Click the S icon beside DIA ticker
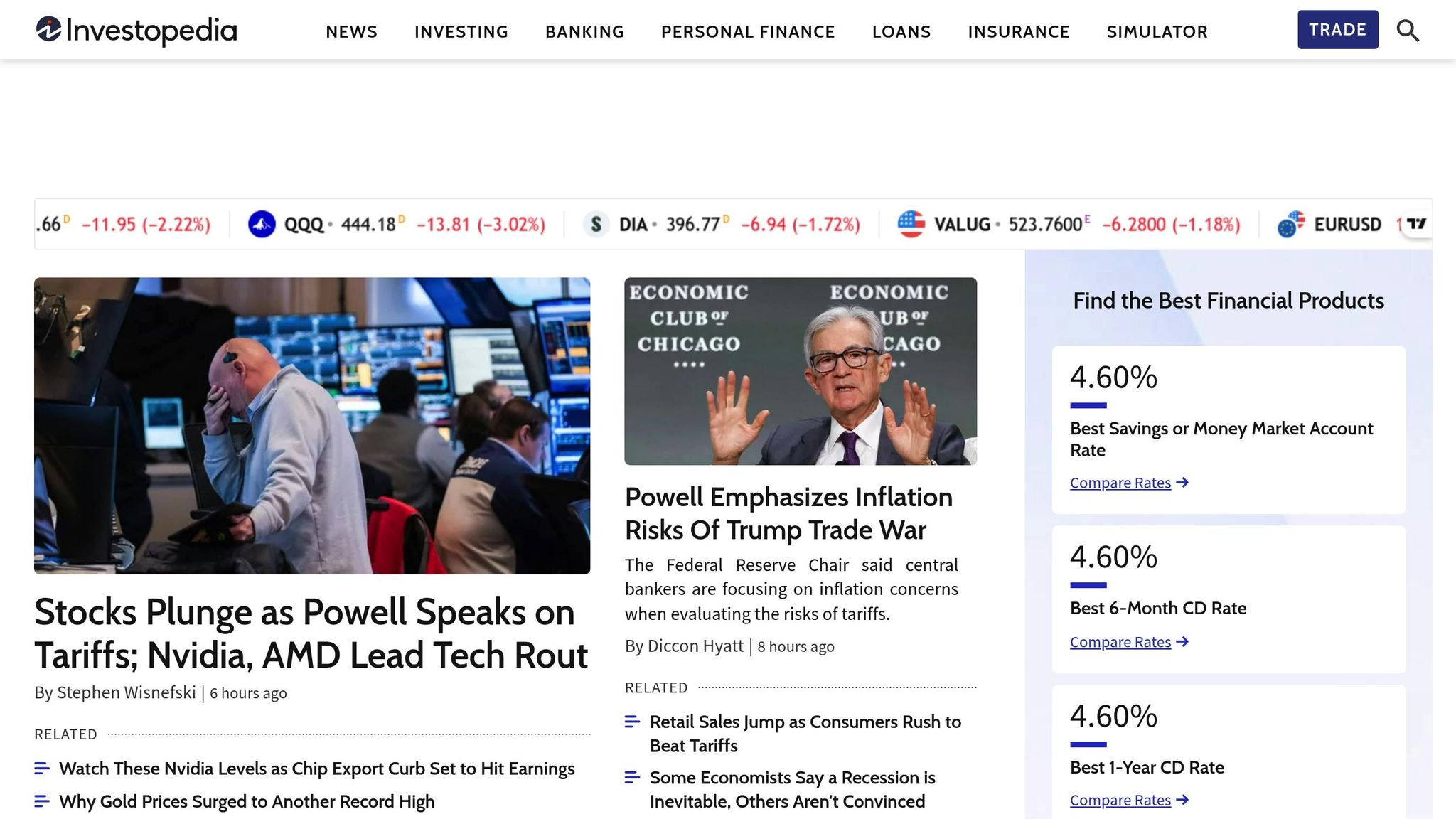This screenshot has height=819, width=1456. pos(598,223)
